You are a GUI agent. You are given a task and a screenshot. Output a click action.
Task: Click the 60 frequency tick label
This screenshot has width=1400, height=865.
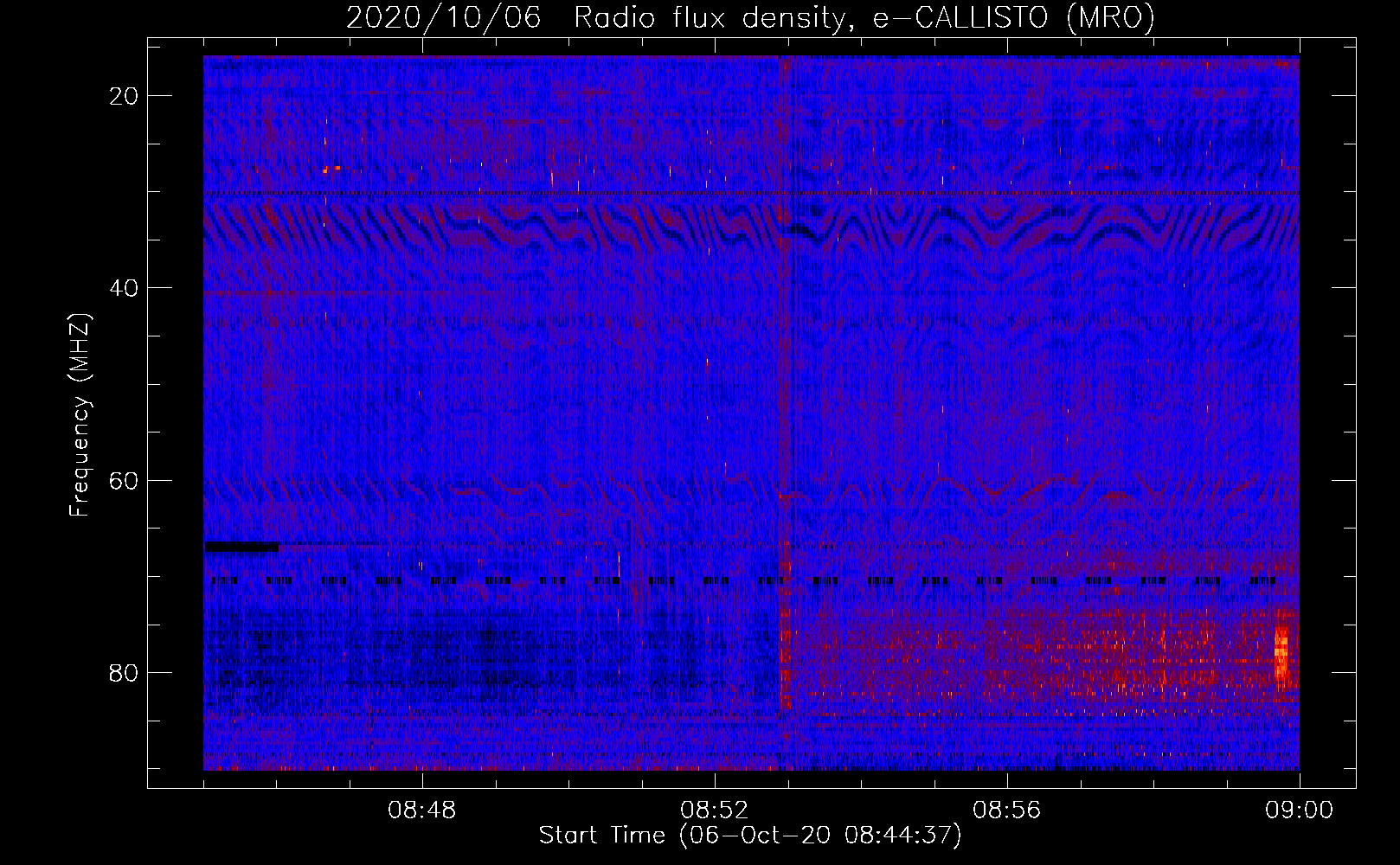click(x=125, y=480)
